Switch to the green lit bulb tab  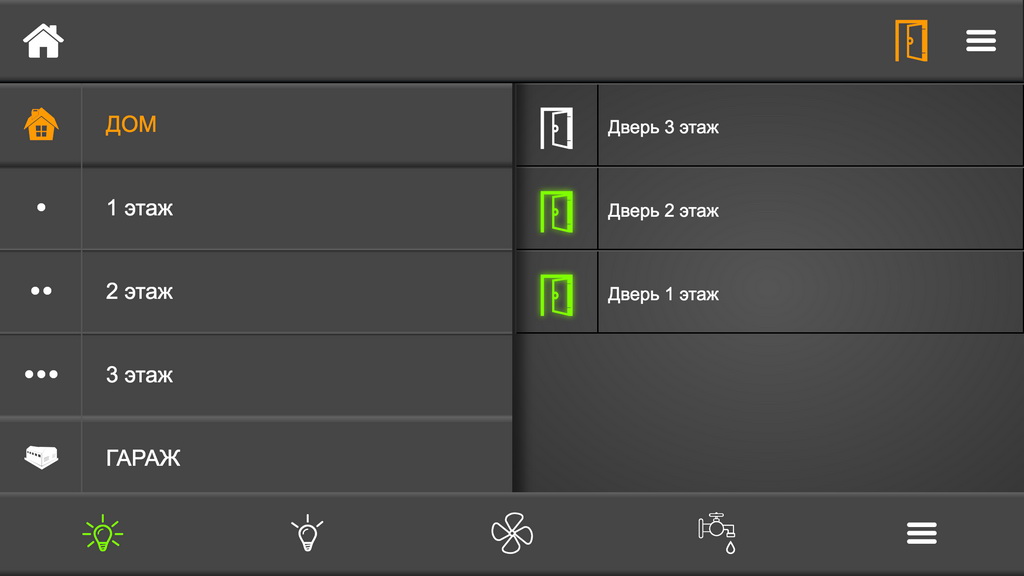(103, 534)
